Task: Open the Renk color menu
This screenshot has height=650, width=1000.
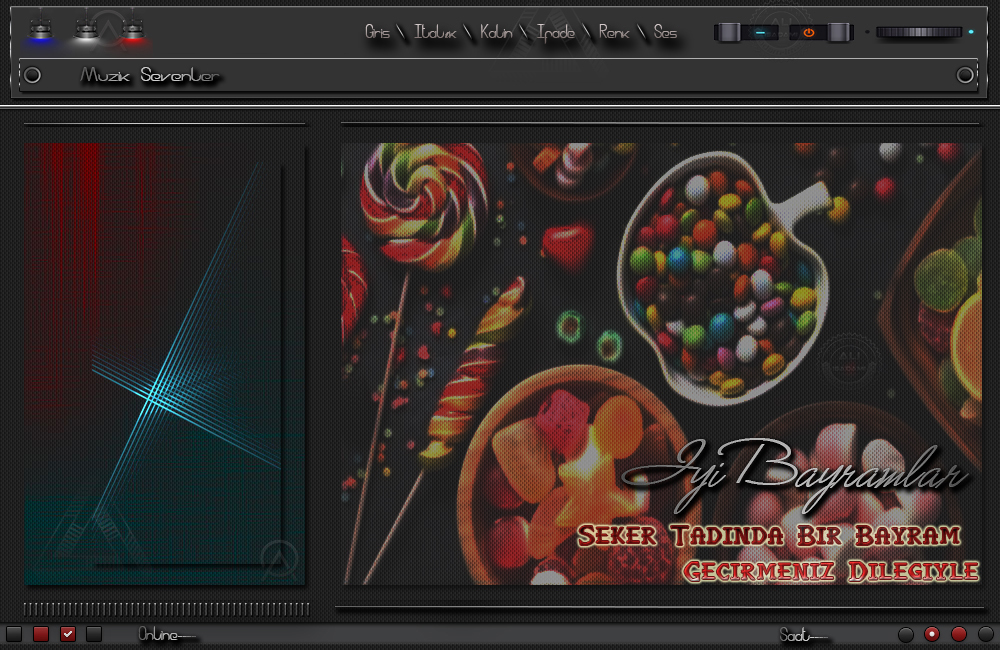Action: (x=614, y=33)
